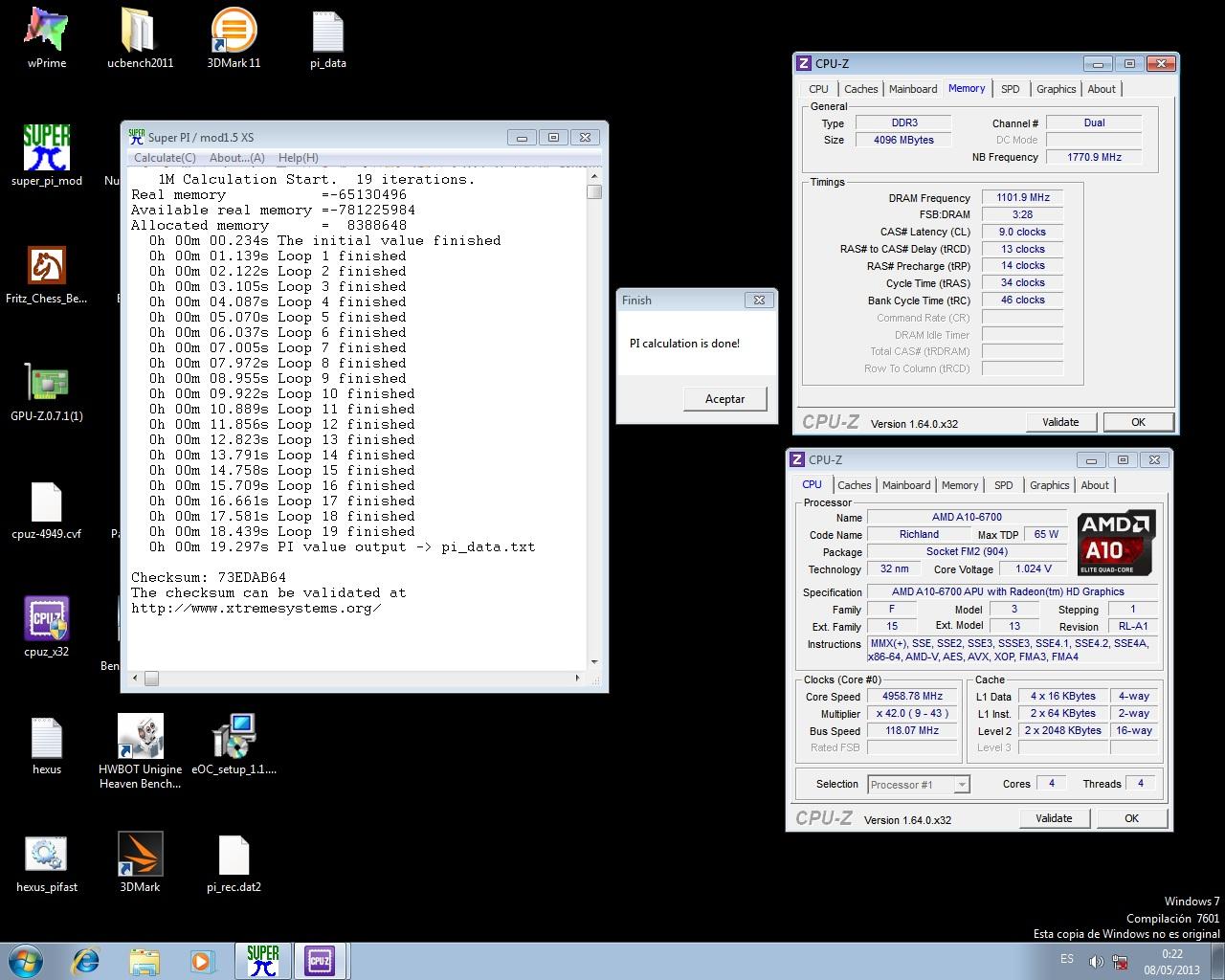
Task: Click the NB Frequency 1770.9 MHz value
Action: tap(1094, 157)
